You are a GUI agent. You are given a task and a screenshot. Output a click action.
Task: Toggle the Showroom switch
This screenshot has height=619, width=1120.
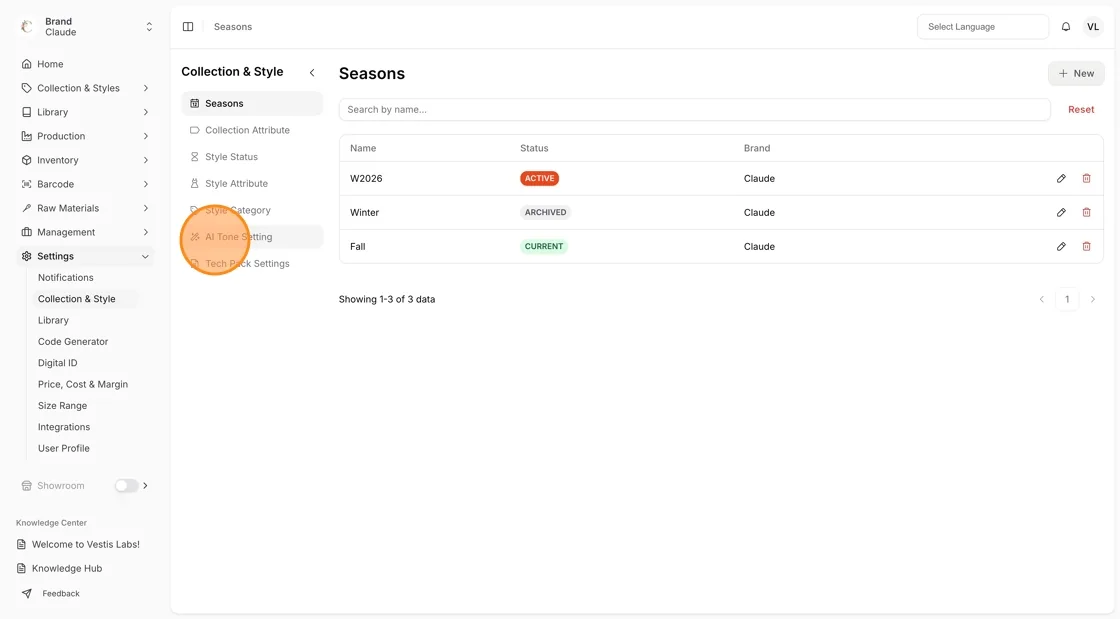[x=126, y=485]
